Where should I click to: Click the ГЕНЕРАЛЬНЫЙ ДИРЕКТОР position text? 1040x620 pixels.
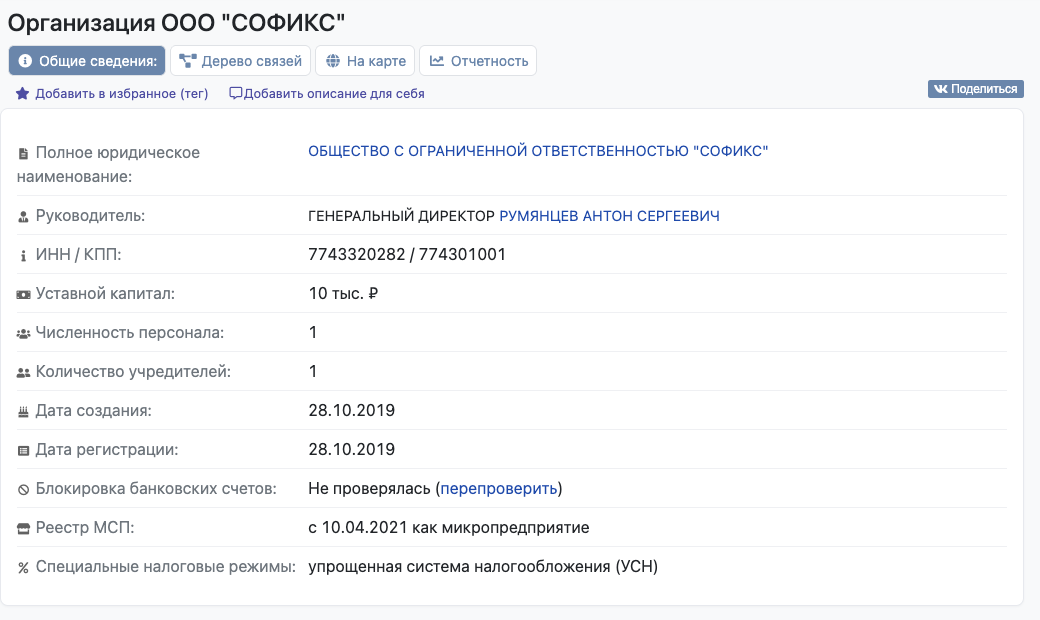(401, 216)
